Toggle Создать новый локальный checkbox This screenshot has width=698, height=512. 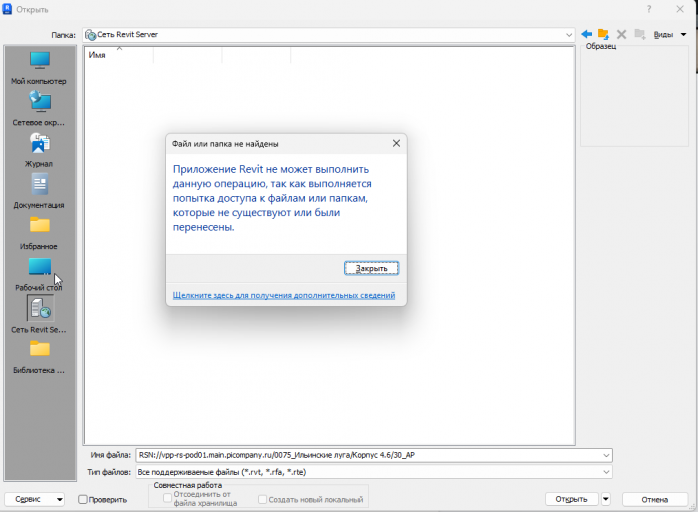coord(263,500)
